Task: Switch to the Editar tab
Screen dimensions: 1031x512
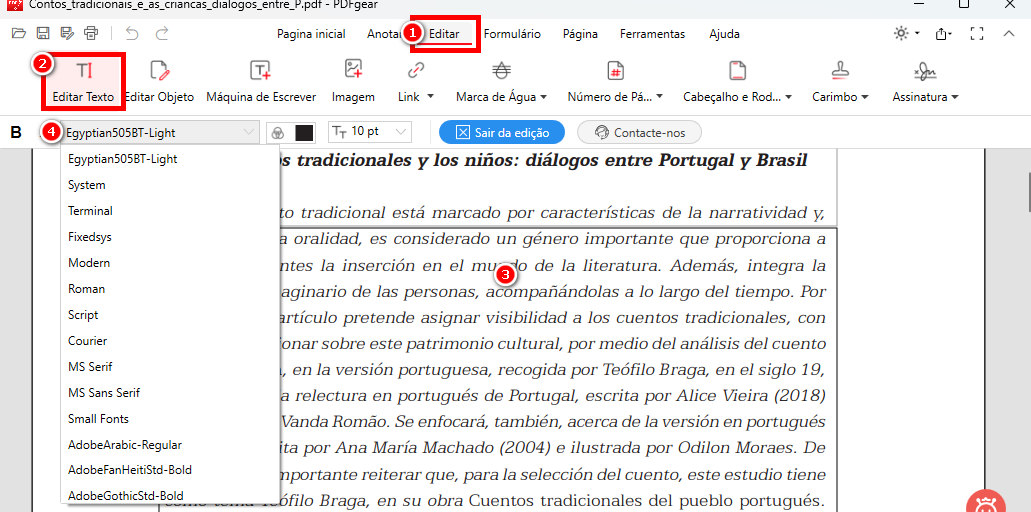Action: (x=444, y=34)
